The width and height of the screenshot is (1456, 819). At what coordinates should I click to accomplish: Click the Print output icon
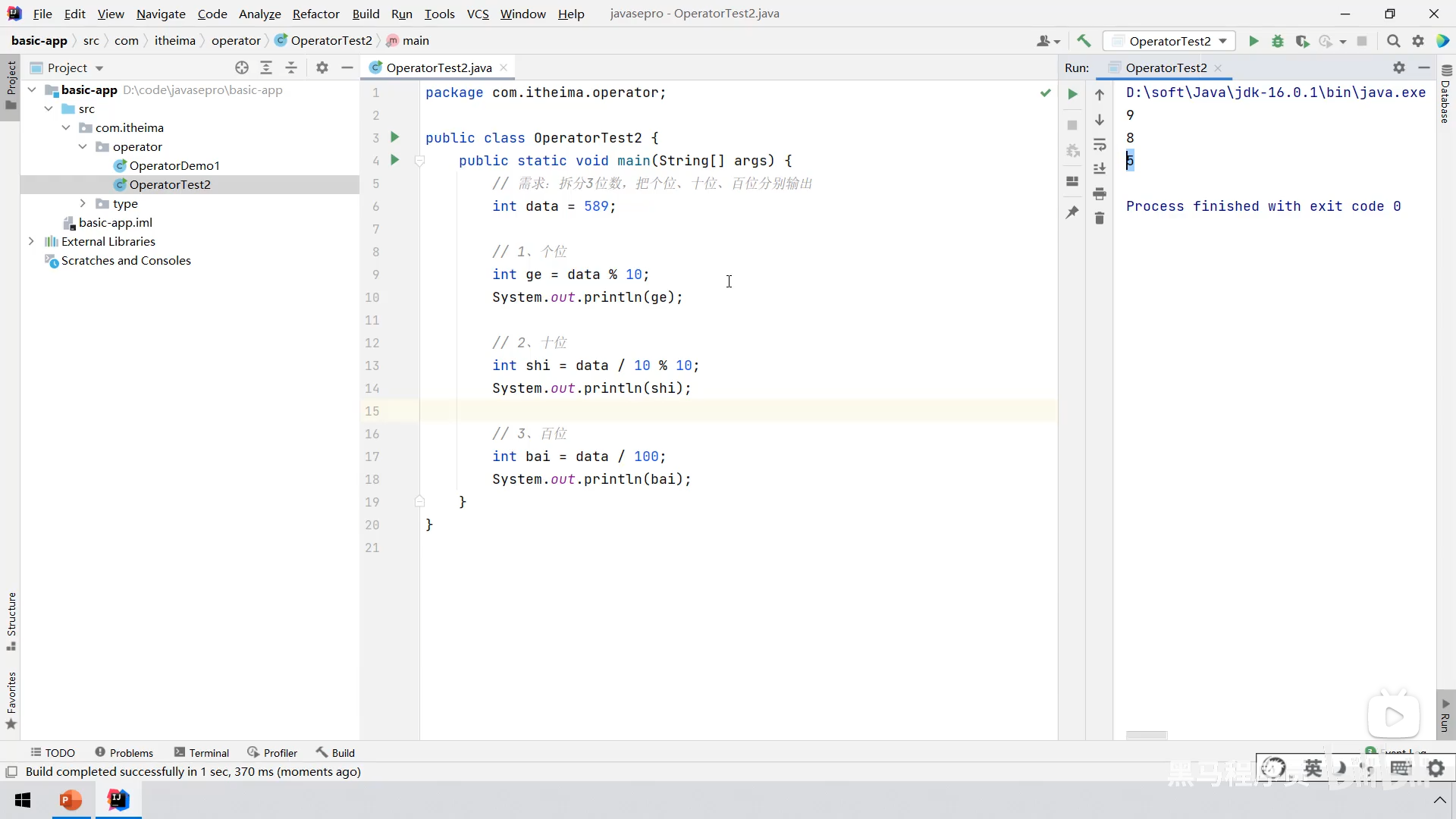pos(1100,194)
